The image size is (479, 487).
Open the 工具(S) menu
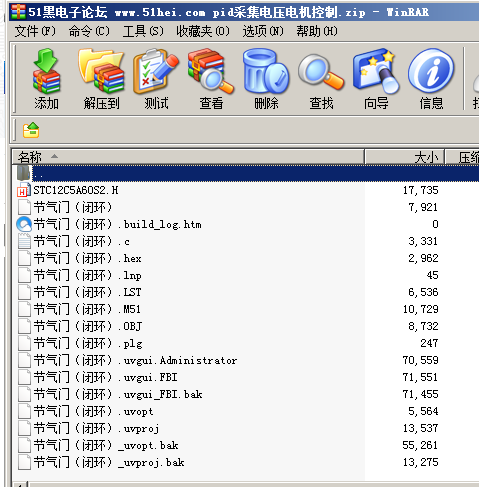143,31
